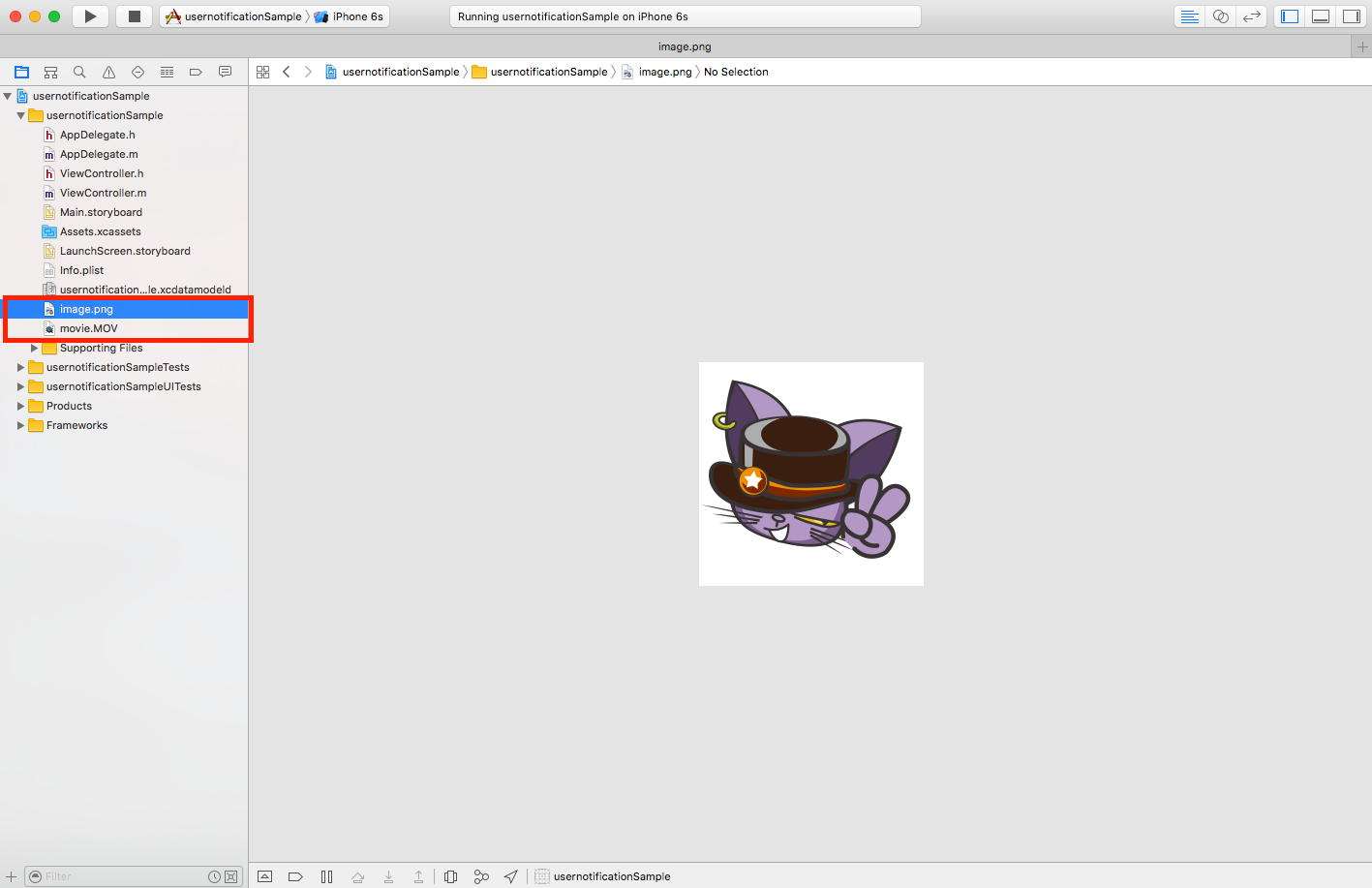Image resolution: width=1372 pixels, height=888 pixels.
Task: Toggle the Utilities pane visibility
Action: tap(1352, 16)
